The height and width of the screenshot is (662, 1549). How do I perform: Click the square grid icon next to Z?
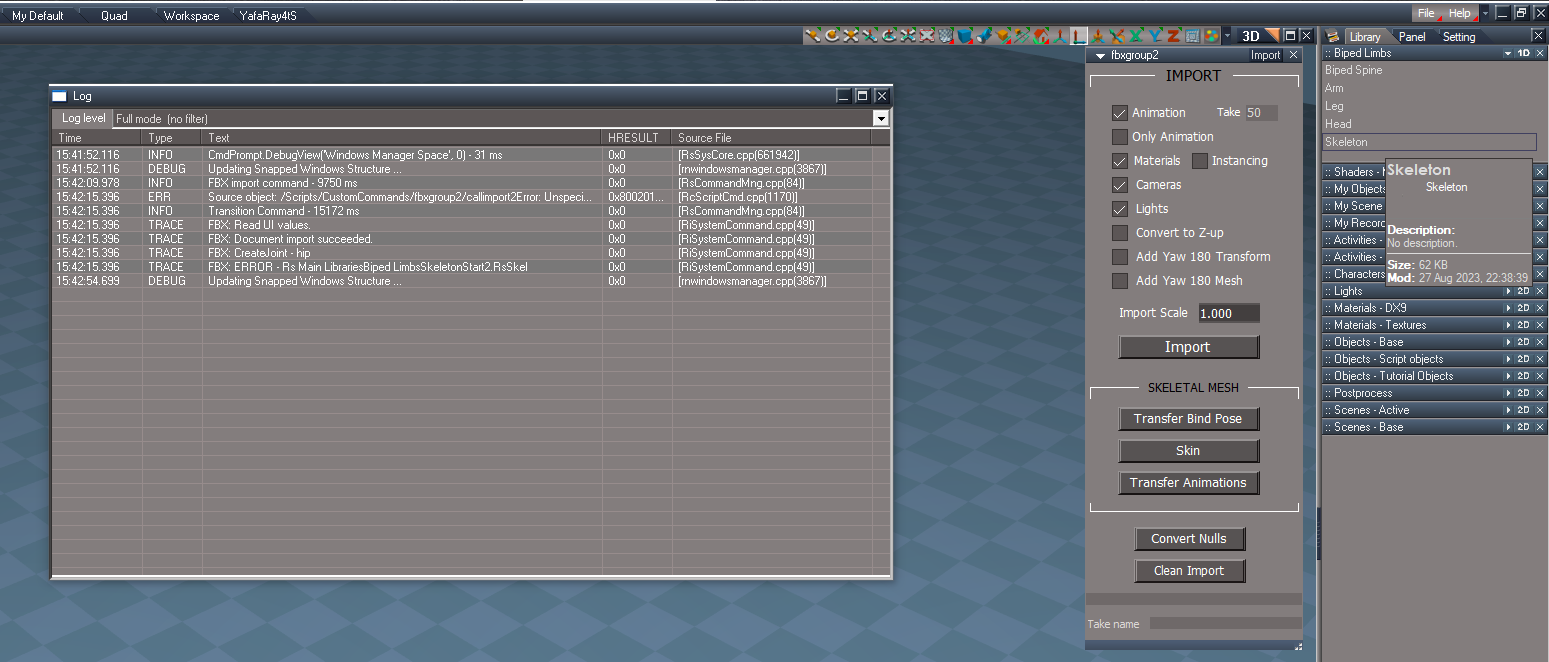[1191, 36]
